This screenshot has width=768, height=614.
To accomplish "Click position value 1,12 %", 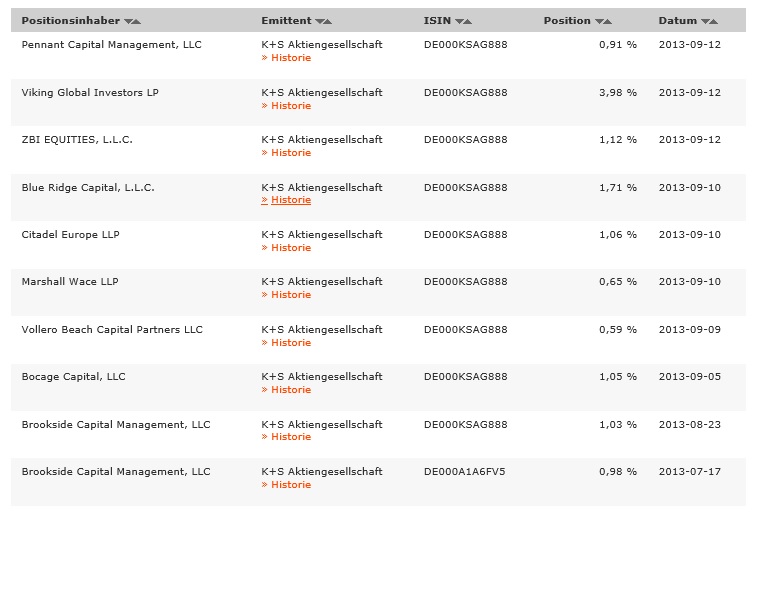I will 618,140.
